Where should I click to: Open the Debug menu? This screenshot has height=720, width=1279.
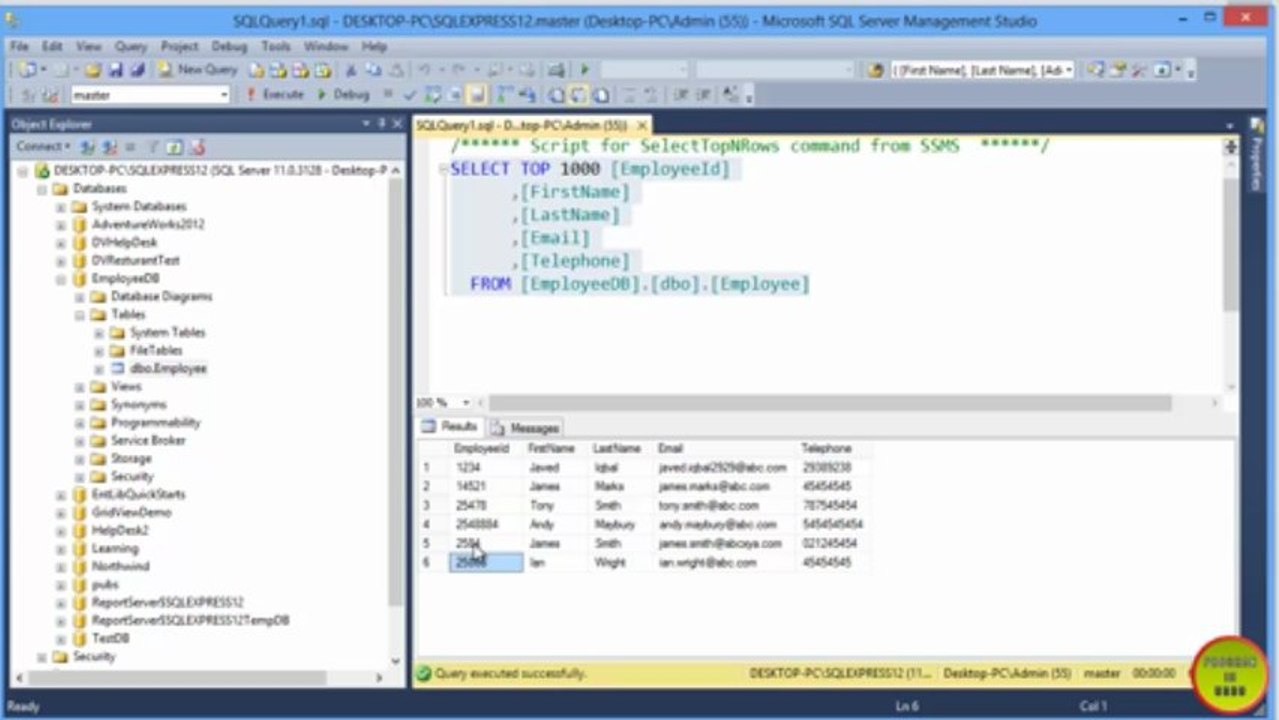[229, 46]
